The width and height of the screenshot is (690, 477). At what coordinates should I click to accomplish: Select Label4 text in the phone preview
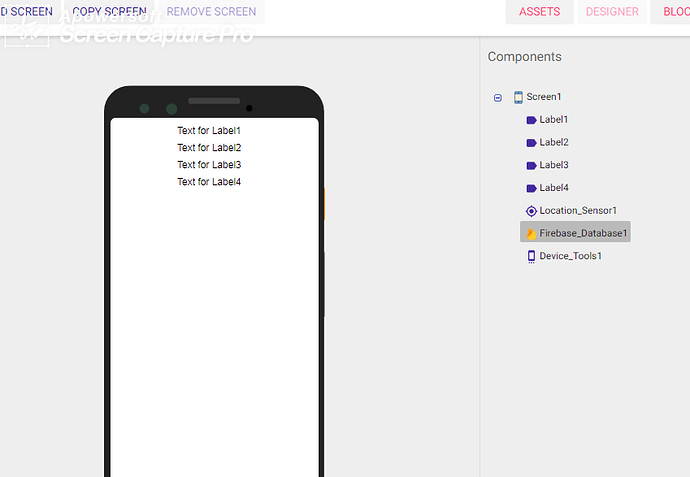209,182
